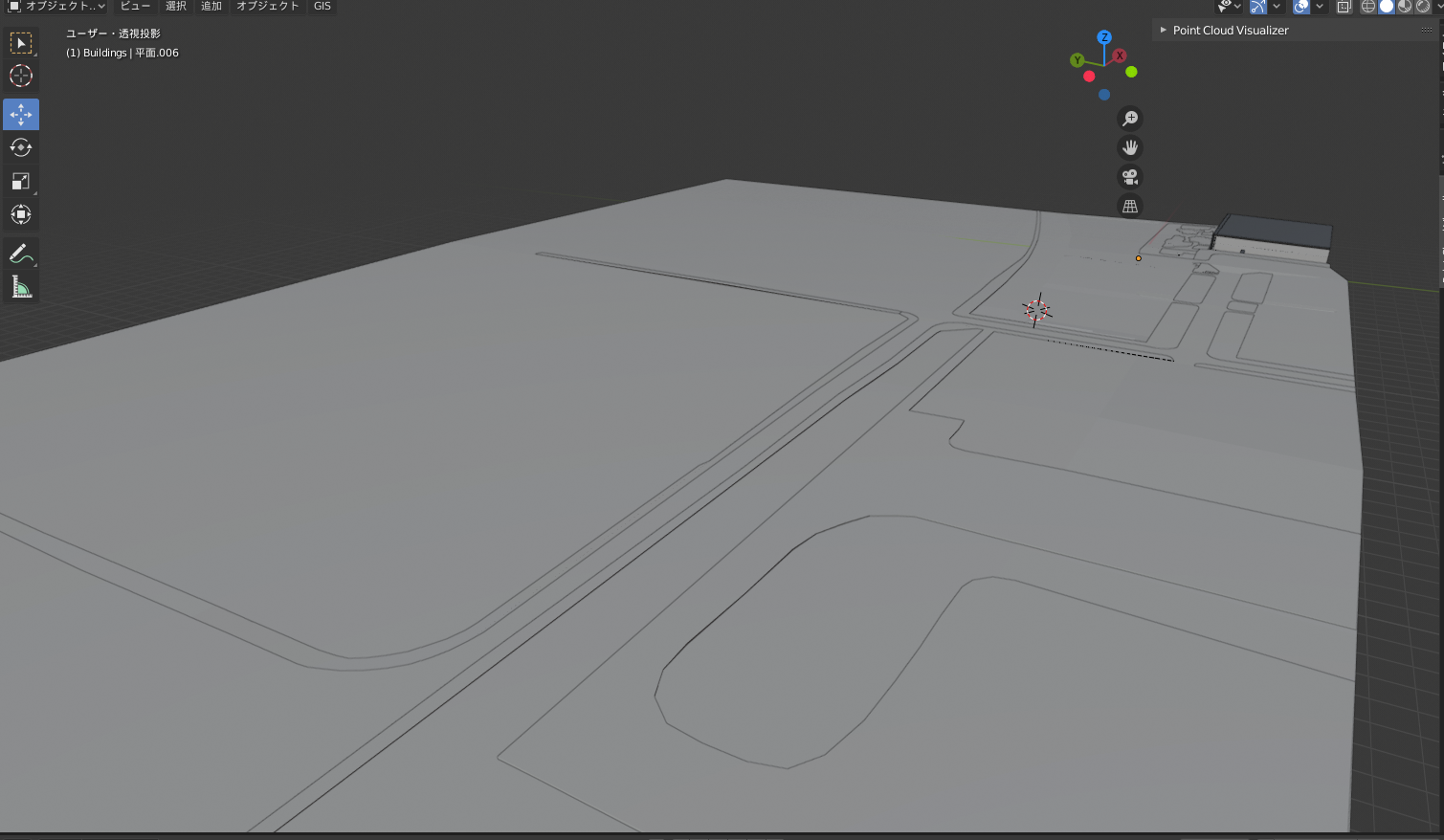Activate the Annotate pencil tool
This screenshot has width=1444, height=840.
click(21, 254)
